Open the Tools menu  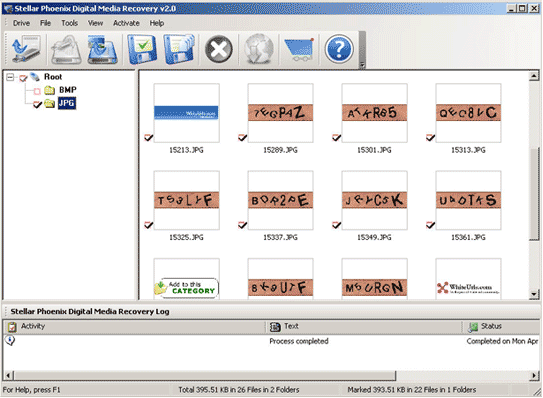[x=70, y=23]
